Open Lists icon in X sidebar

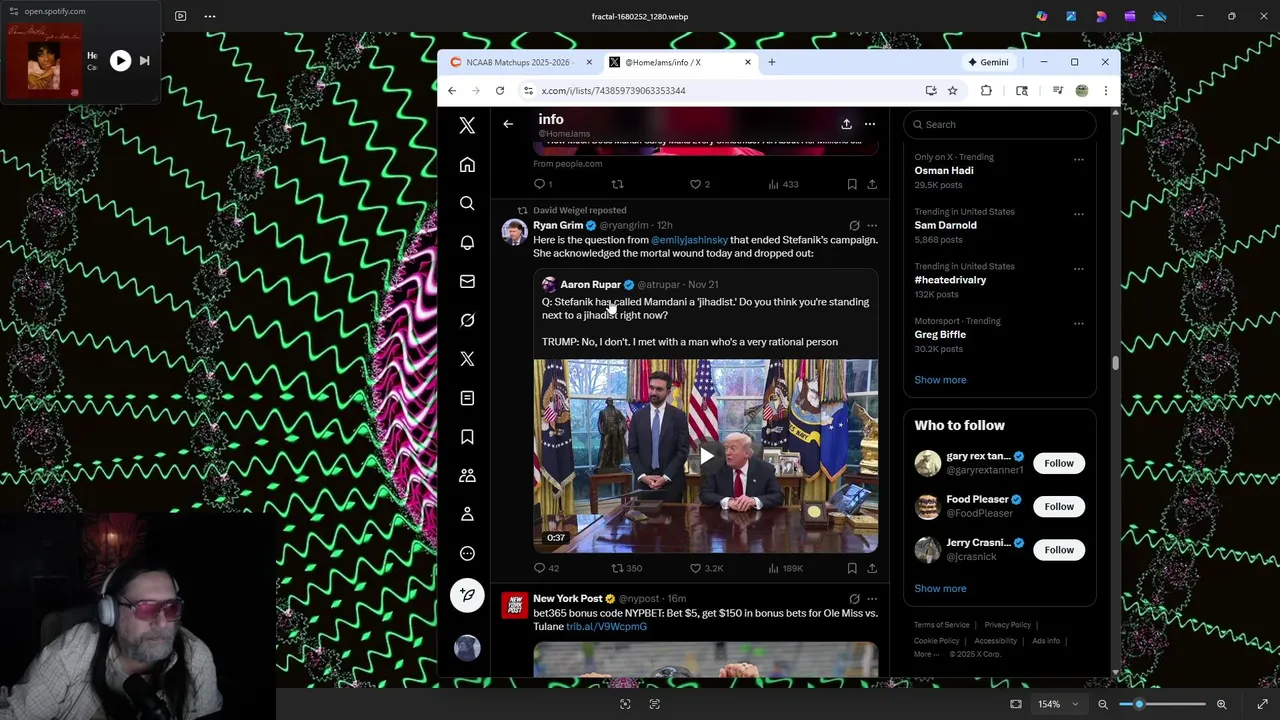pyautogui.click(x=467, y=398)
